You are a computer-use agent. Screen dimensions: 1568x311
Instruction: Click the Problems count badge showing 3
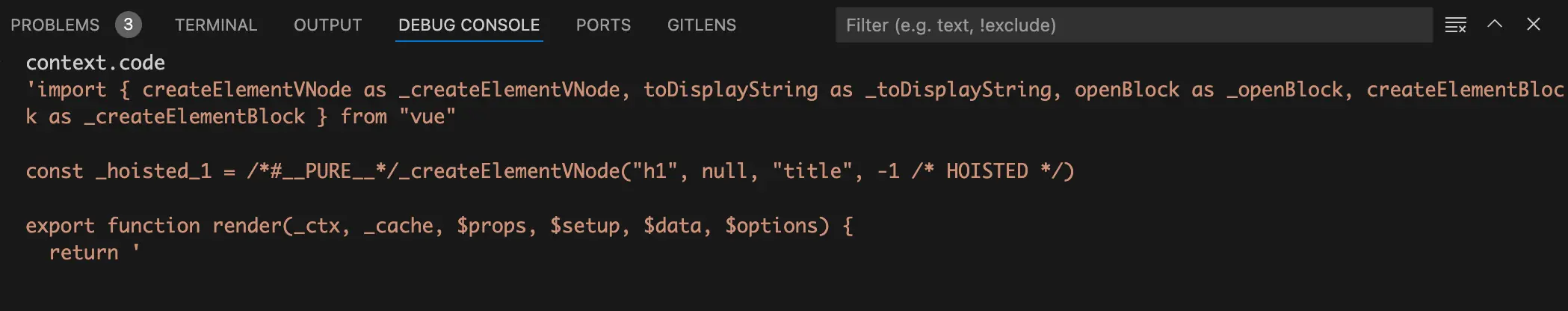pyautogui.click(x=128, y=25)
